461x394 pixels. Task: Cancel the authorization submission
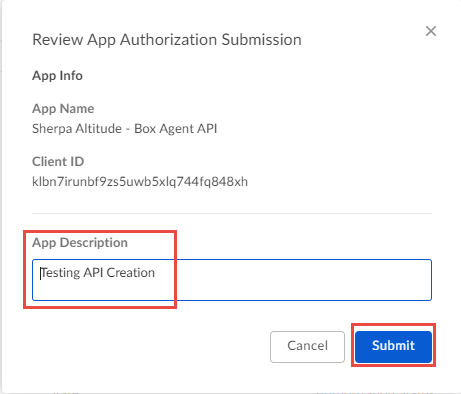point(307,346)
